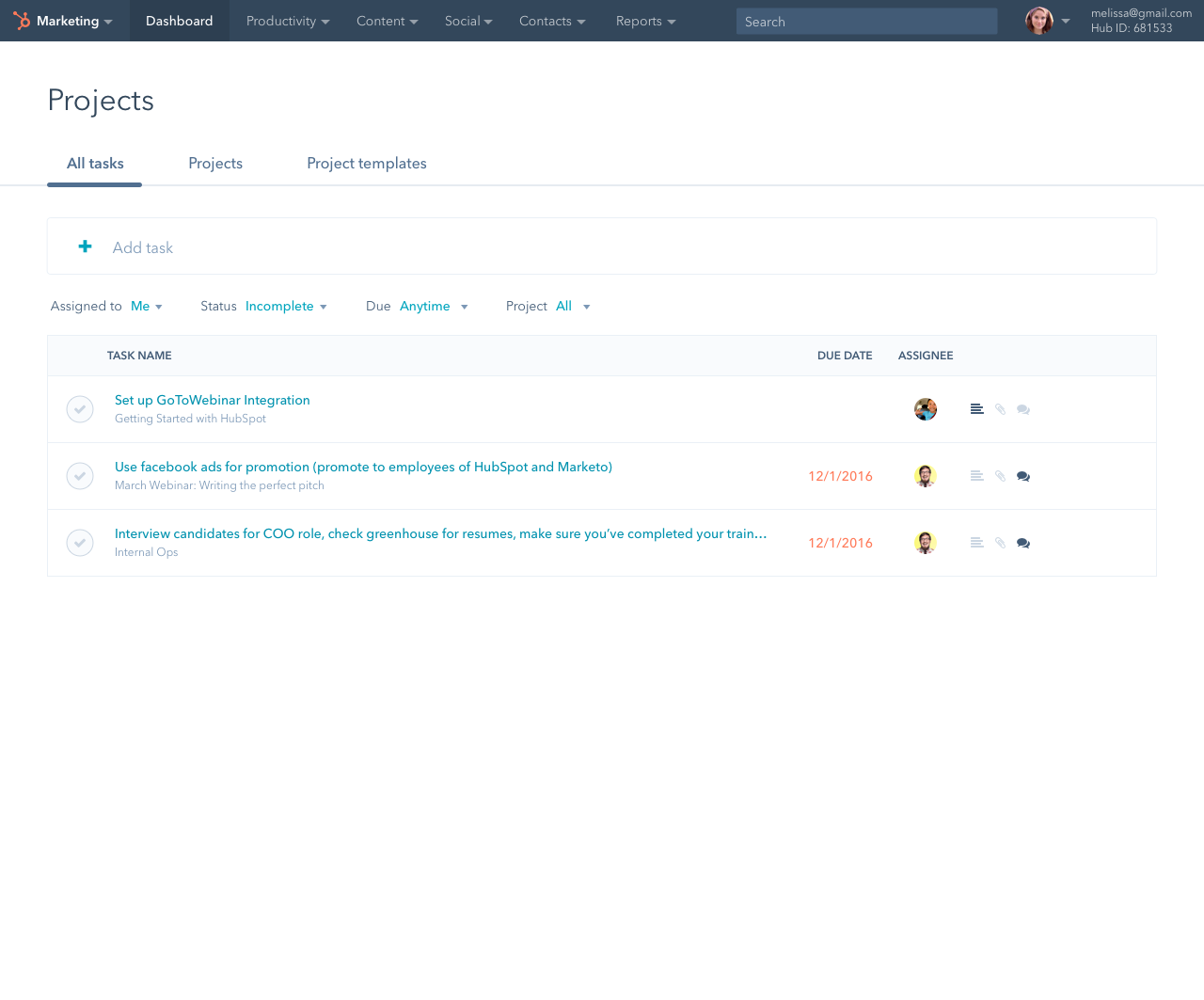
Task: Open Interview candidates for COO role task
Action: (440, 533)
